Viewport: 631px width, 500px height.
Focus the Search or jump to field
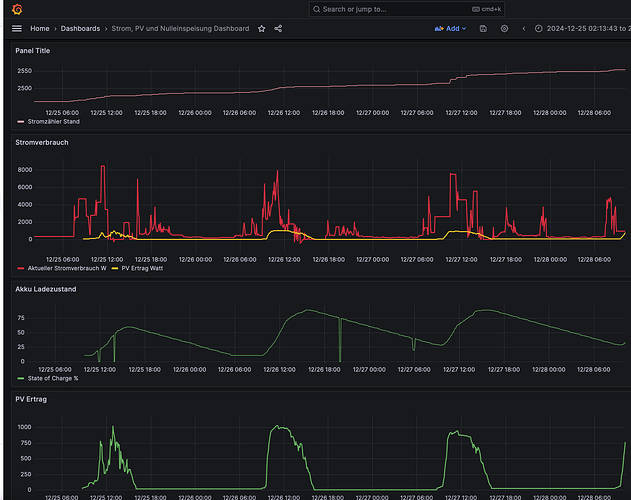tap(406, 9)
